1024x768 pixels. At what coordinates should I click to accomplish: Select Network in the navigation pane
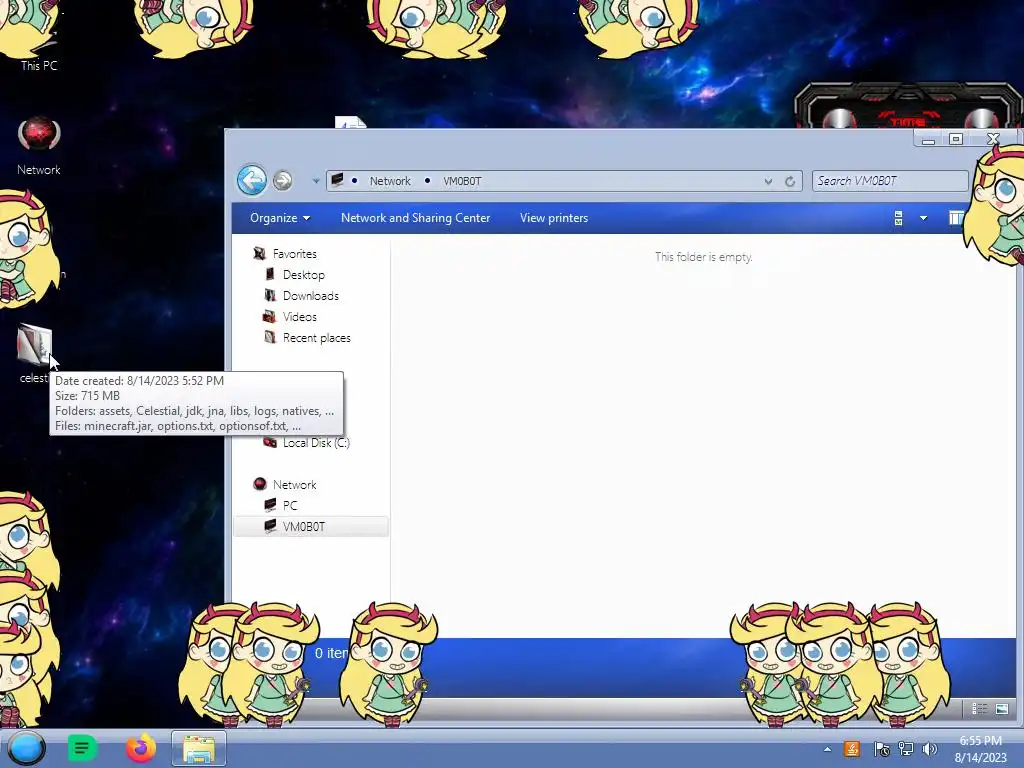click(295, 485)
